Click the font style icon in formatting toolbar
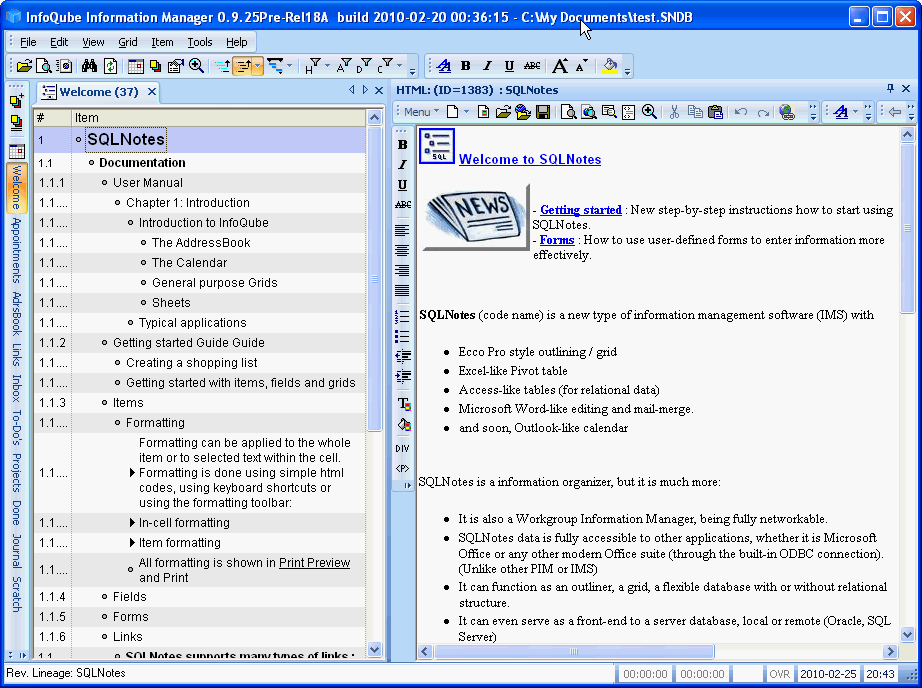Screen dimensions: 922x688 pos(444,66)
